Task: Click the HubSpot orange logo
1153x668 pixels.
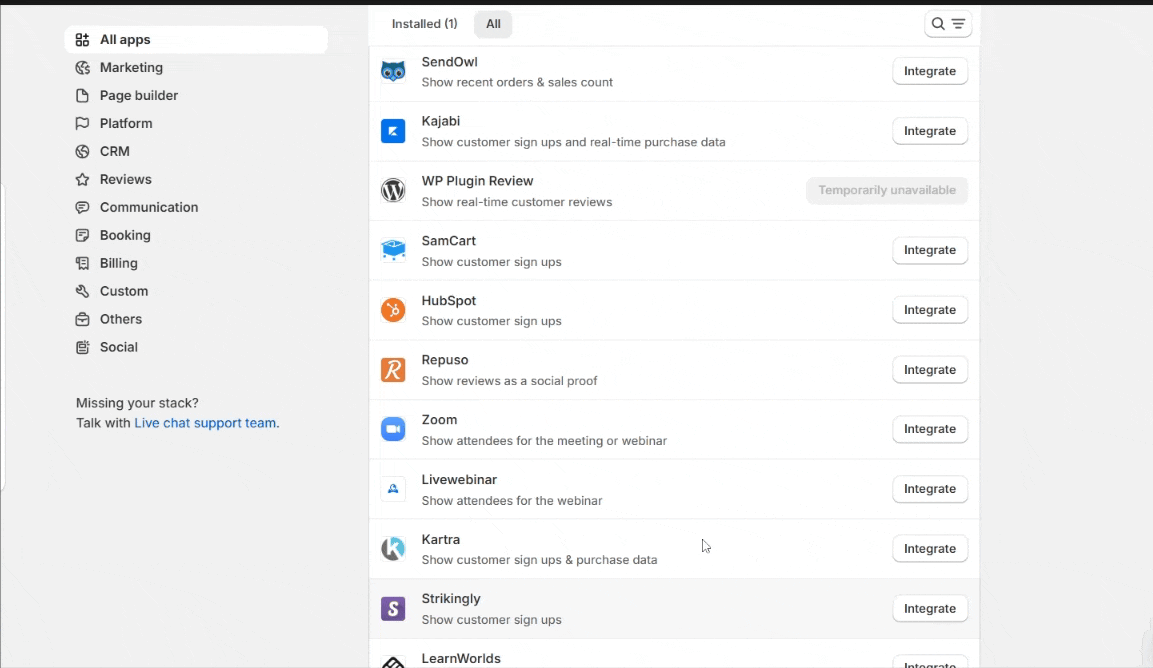Action: pos(393,310)
